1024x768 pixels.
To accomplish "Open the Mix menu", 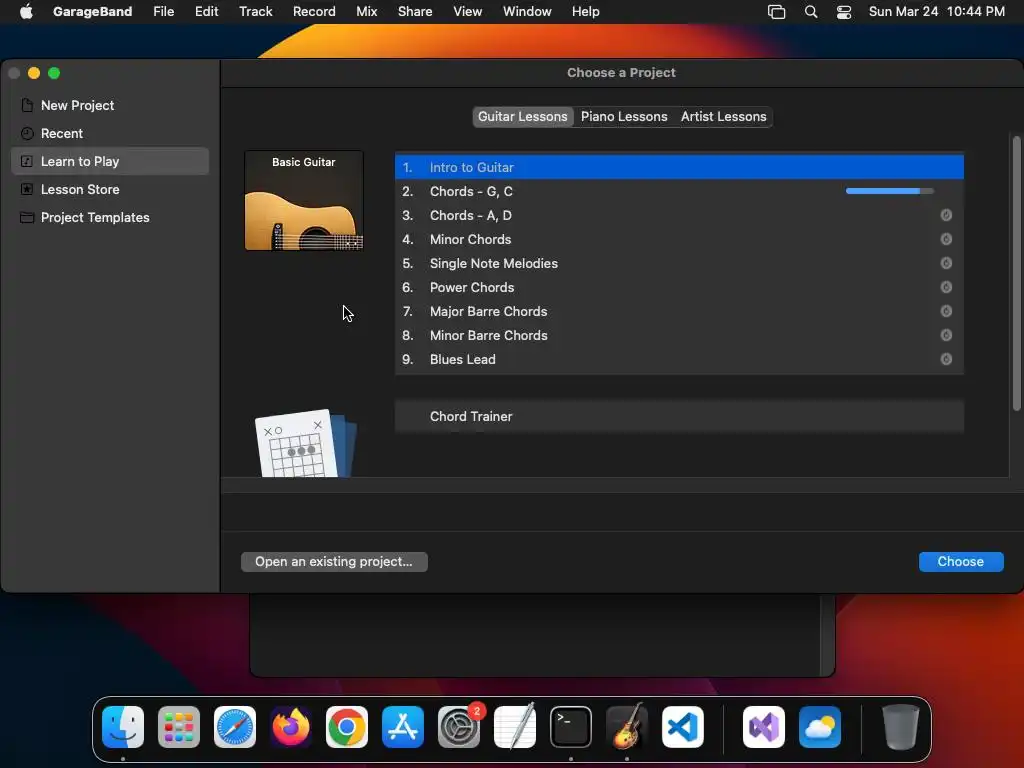I will click(366, 12).
